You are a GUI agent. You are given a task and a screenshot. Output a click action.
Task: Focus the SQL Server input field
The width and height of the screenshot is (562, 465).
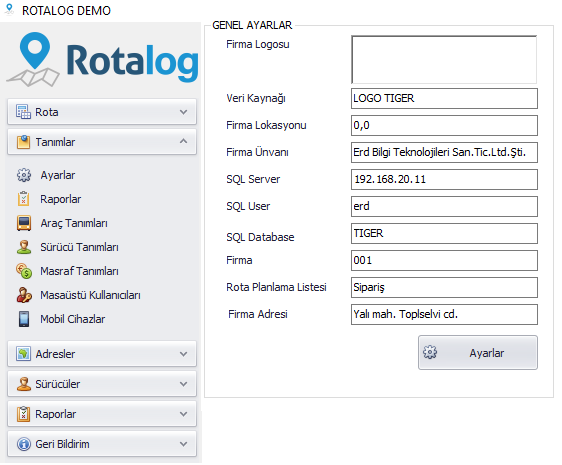point(444,179)
